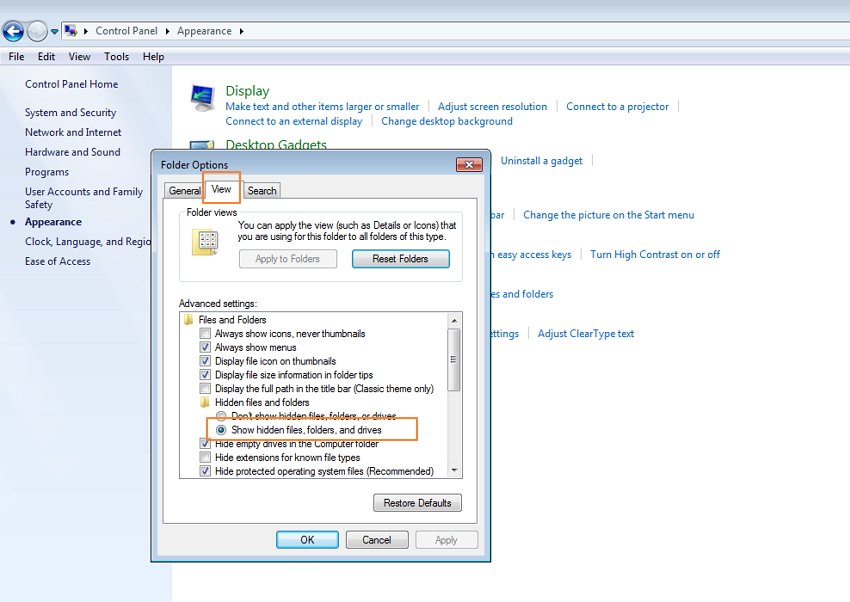
Task: Expand the arrow after Appearance breadcrumb
Action: click(x=241, y=31)
